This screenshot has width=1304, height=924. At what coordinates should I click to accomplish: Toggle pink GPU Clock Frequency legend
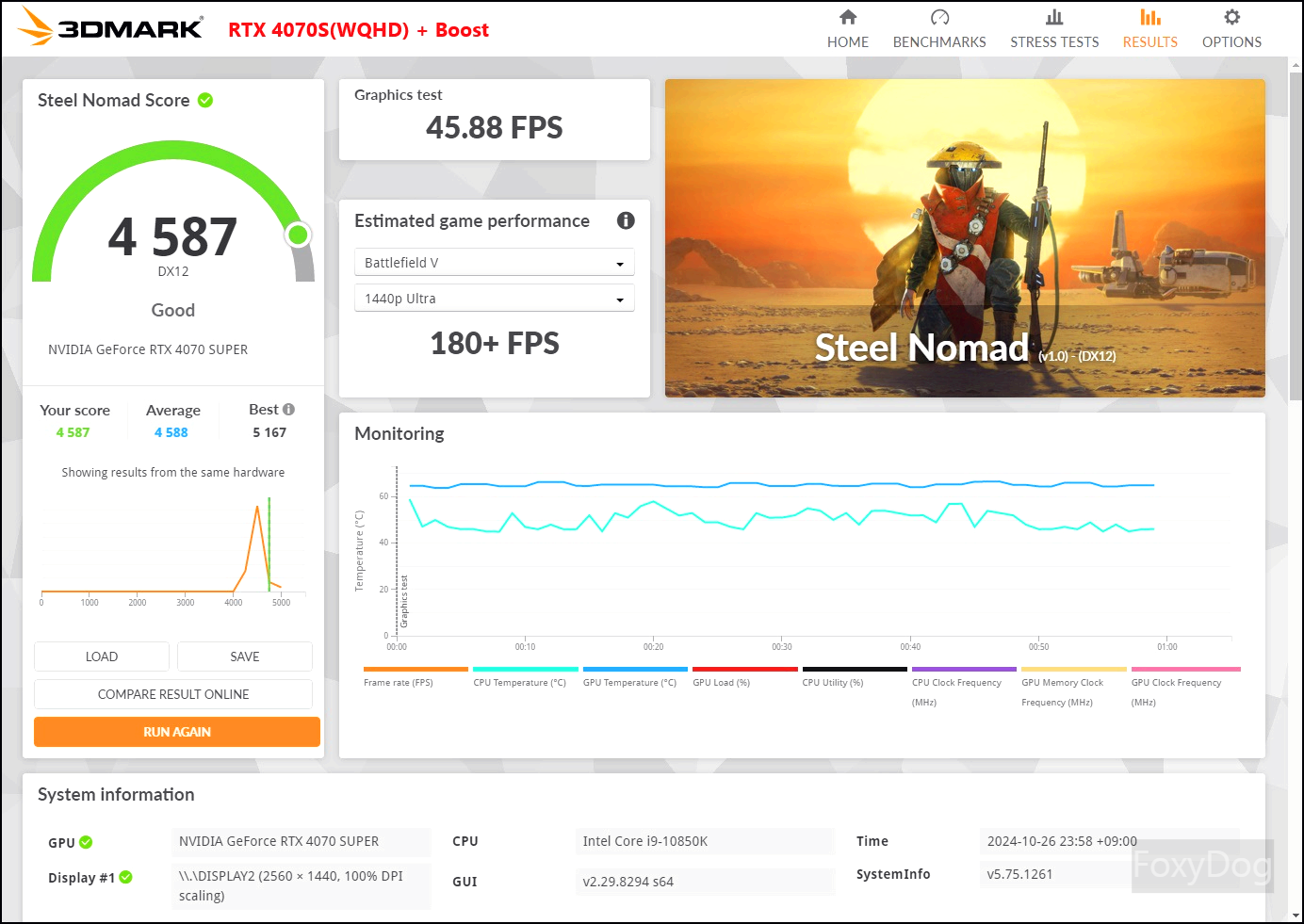1185,688
